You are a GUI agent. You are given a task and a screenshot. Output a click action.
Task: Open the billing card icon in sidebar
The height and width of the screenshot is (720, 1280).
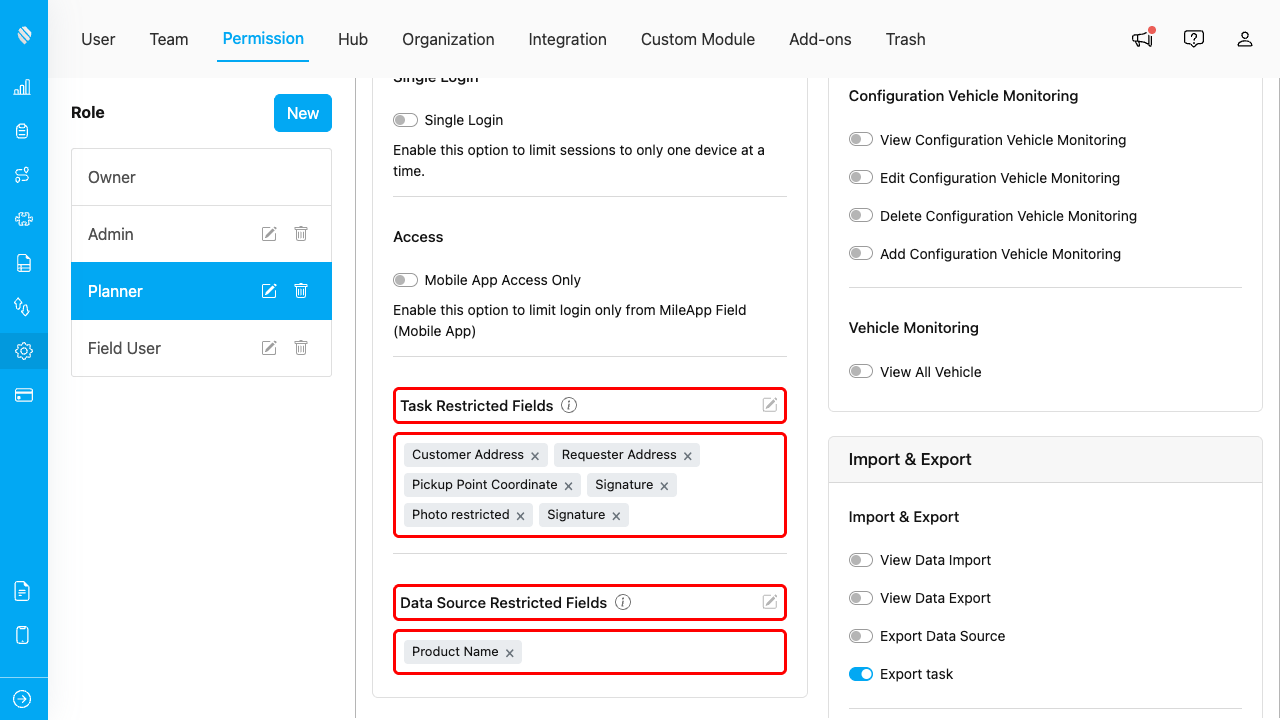(x=23, y=394)
